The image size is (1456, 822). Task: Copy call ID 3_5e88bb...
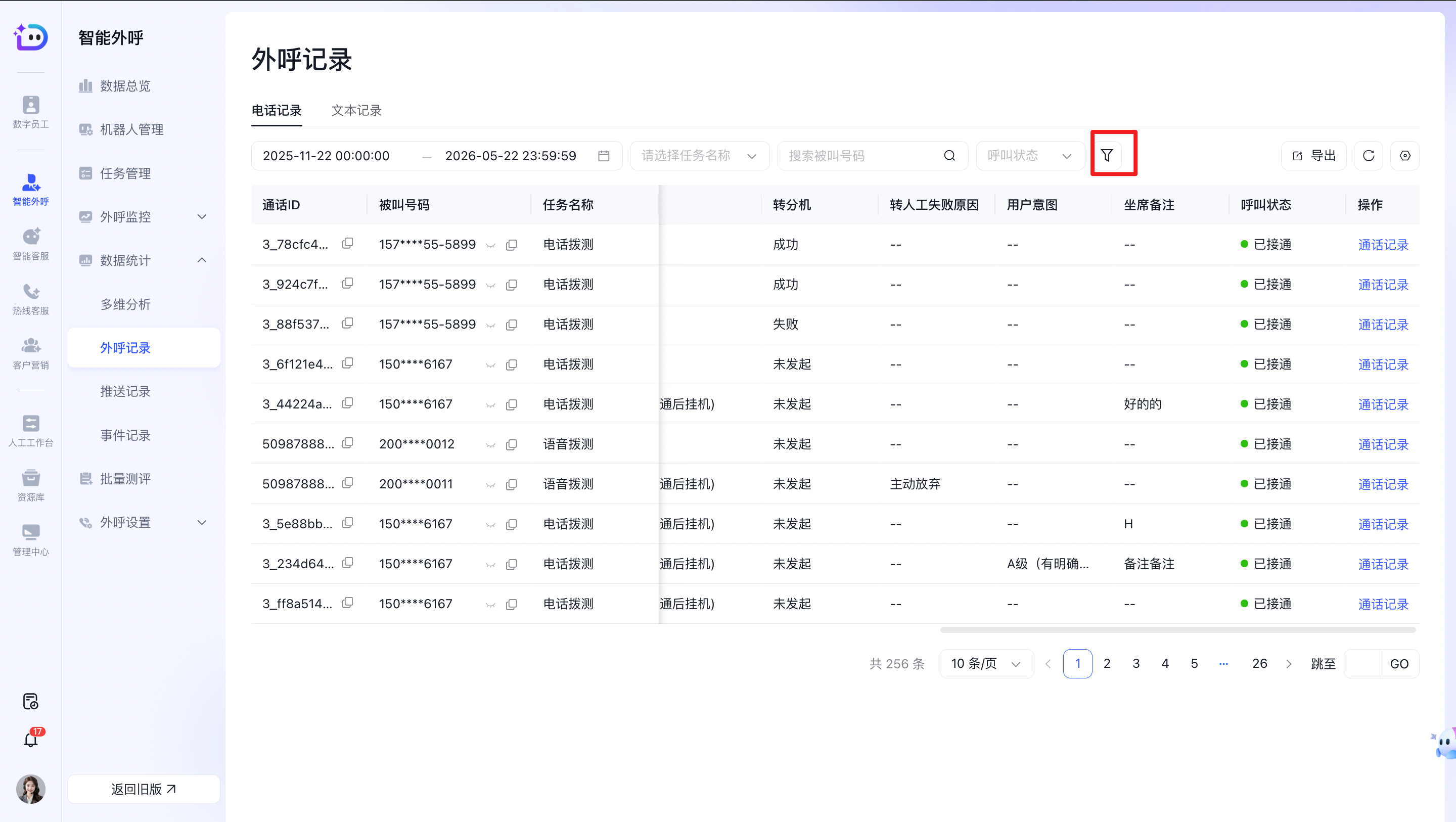point(348,523)
